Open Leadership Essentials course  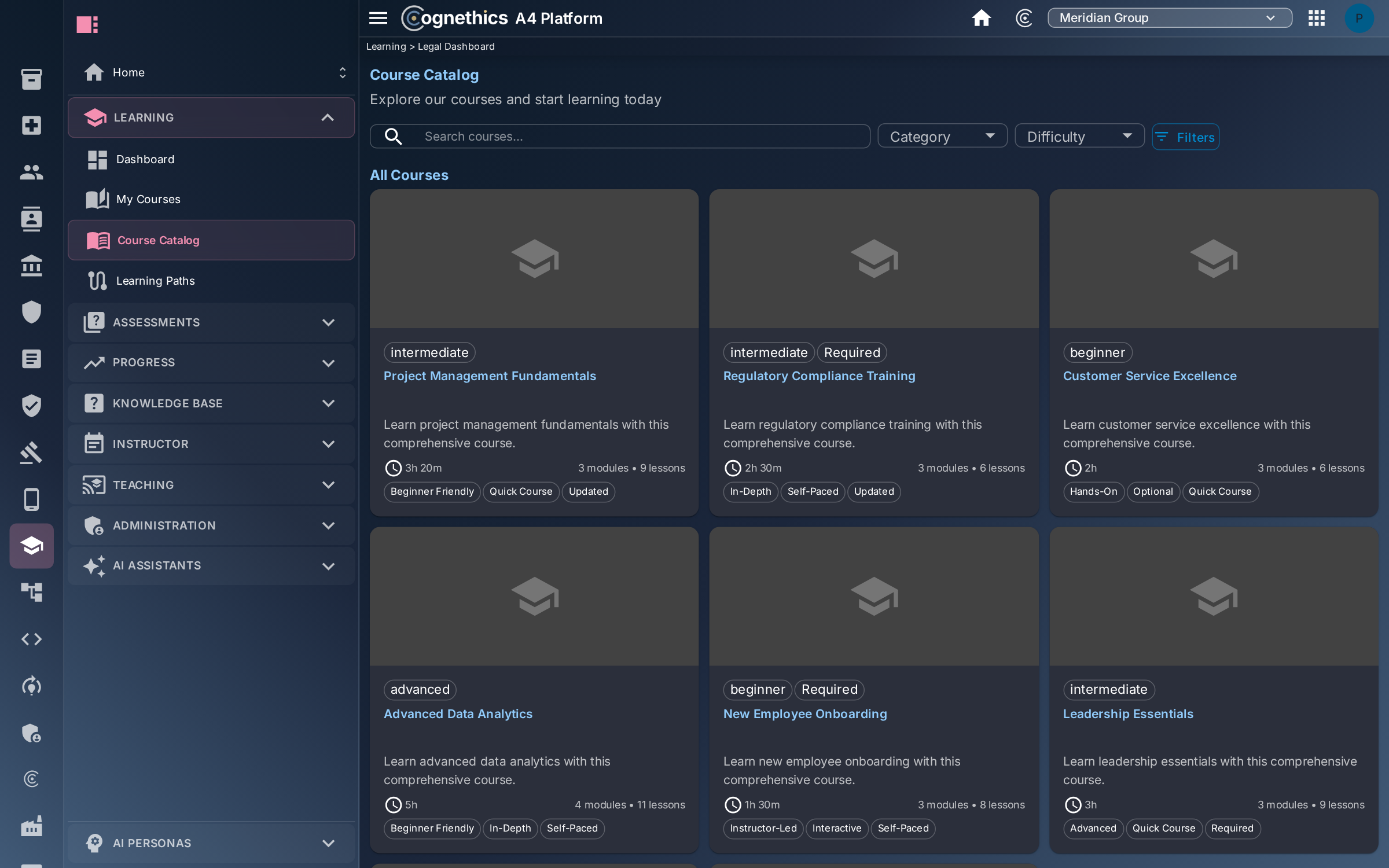point(1128,714)
